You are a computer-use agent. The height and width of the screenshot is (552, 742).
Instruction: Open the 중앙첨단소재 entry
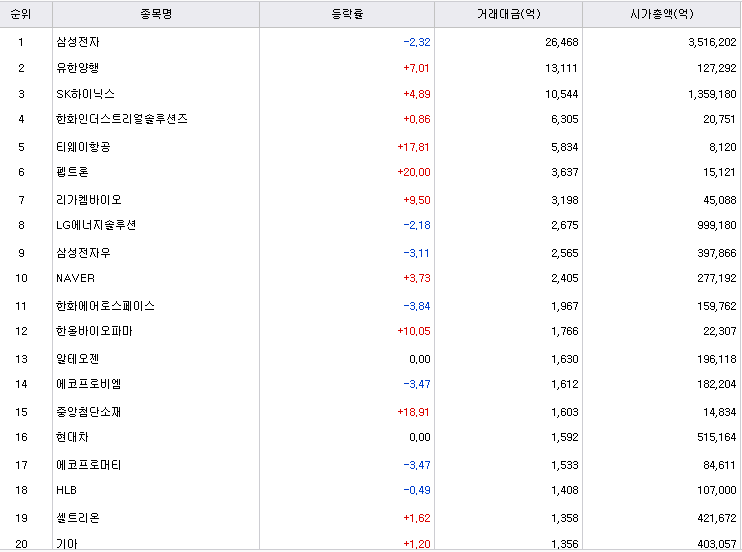(x=88, y=412)
